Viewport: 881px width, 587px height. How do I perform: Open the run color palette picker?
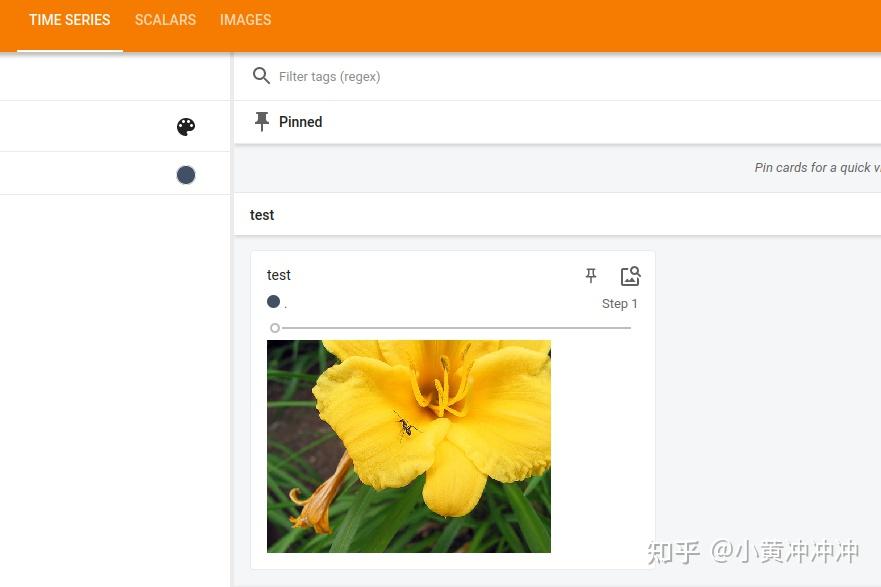tap(186, 126)
